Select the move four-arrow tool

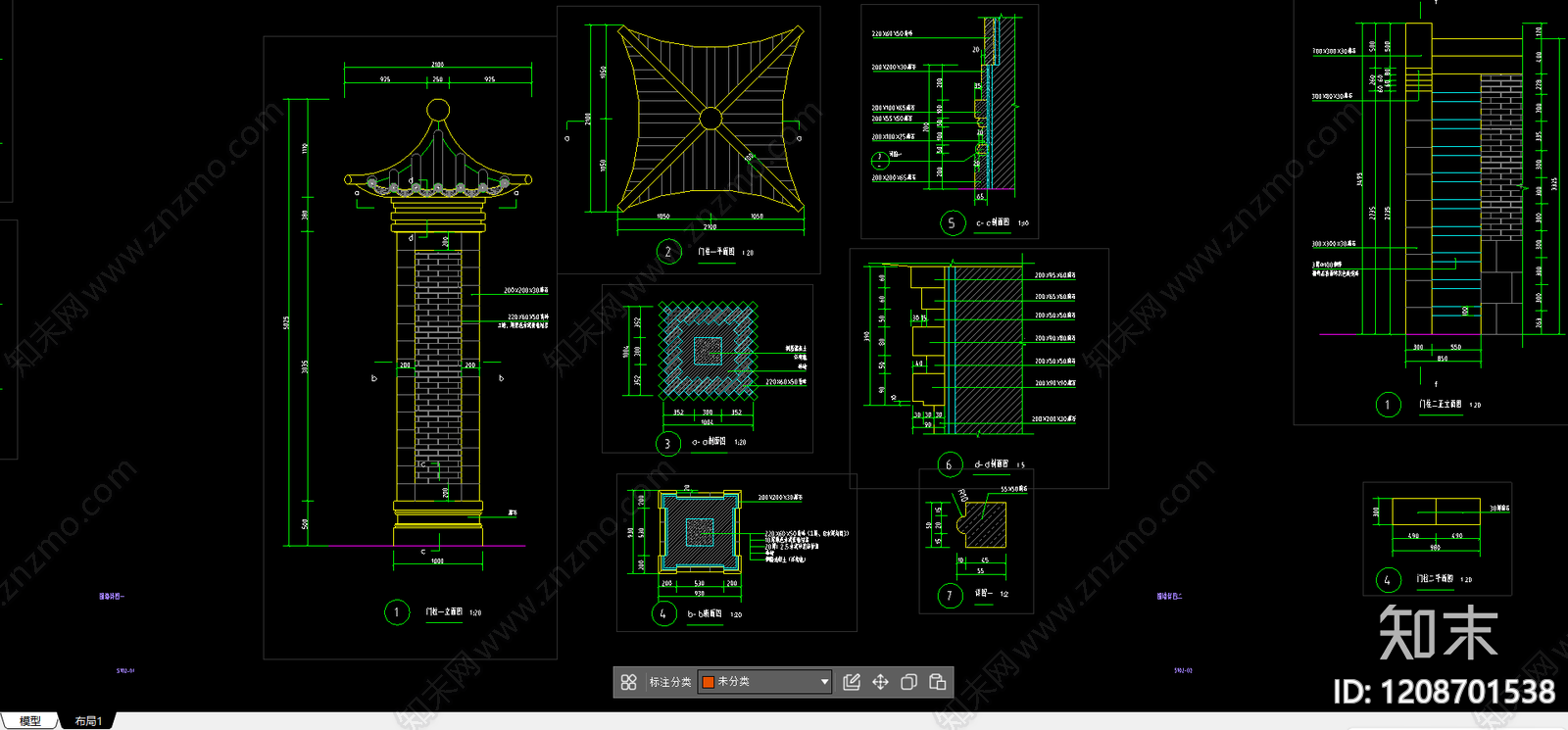[880, 682]
